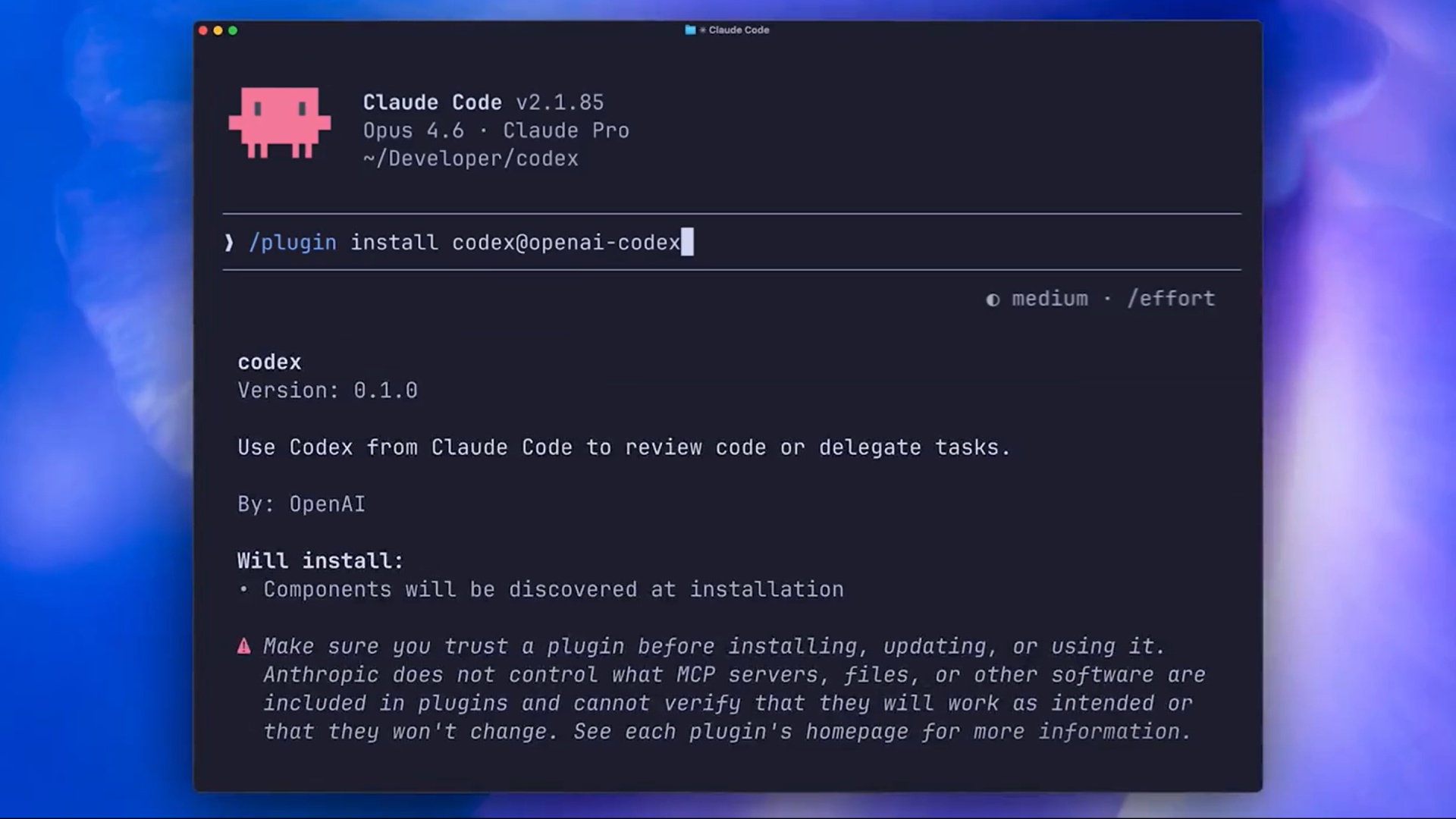Click the Claude Code window title text

click(739, 30)
